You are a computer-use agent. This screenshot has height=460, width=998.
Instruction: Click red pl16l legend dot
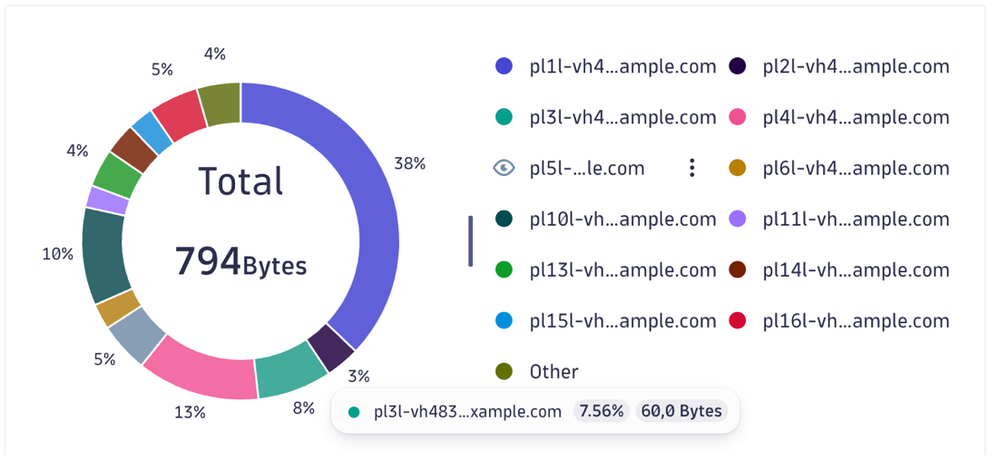click(x=740, y=321)
